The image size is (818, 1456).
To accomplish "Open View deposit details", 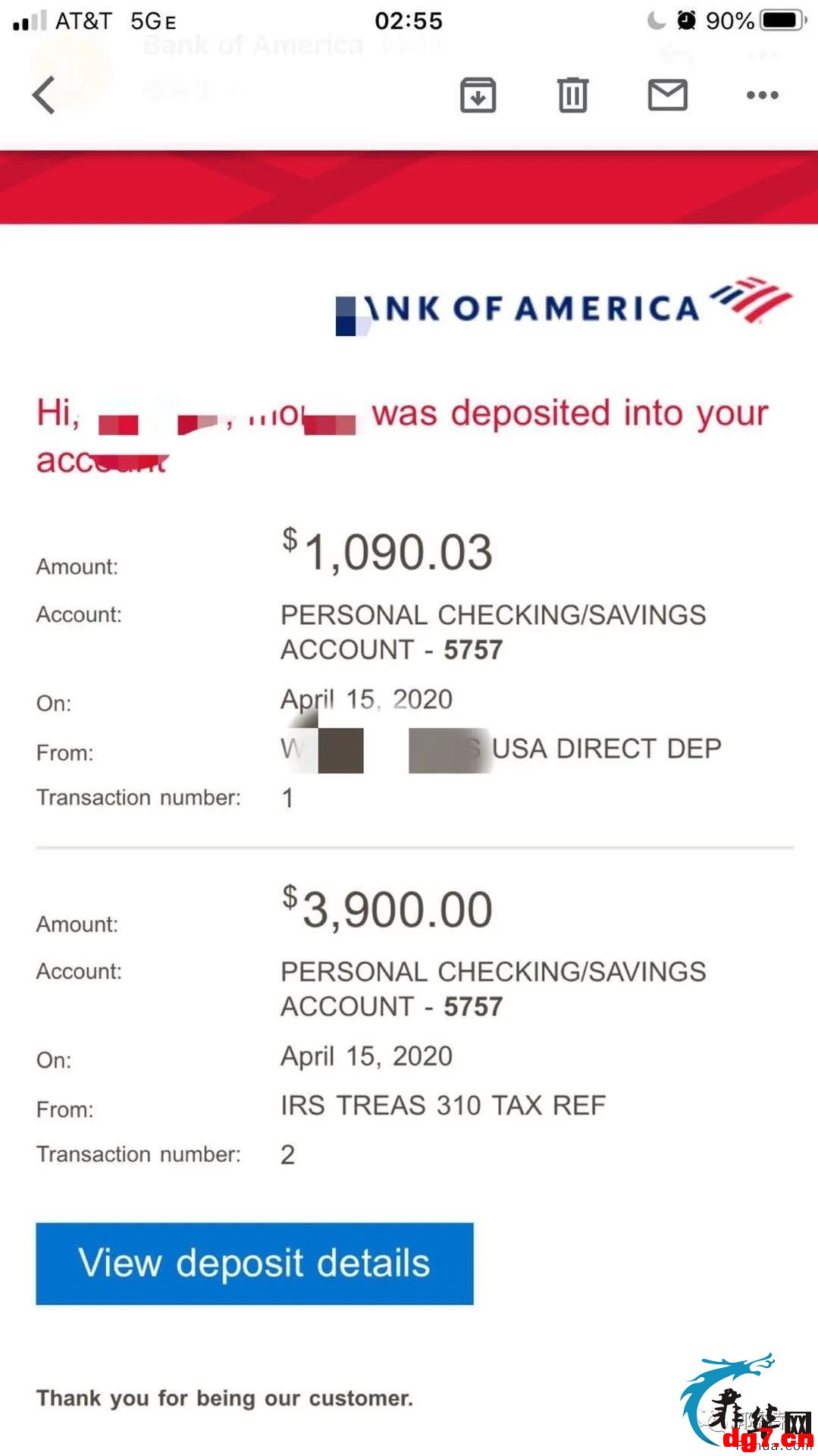I will point(255,1263).
